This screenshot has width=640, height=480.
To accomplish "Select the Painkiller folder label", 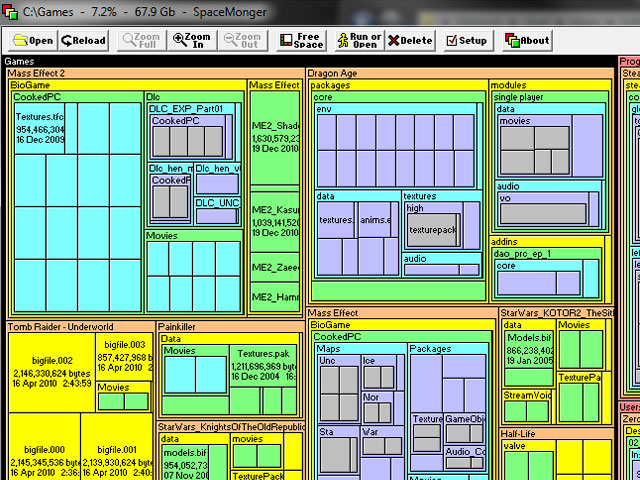I will click(x=176, y=327).
